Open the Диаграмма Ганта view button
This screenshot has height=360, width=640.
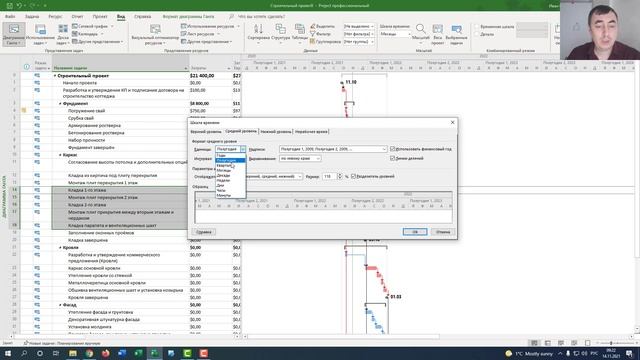13,33
